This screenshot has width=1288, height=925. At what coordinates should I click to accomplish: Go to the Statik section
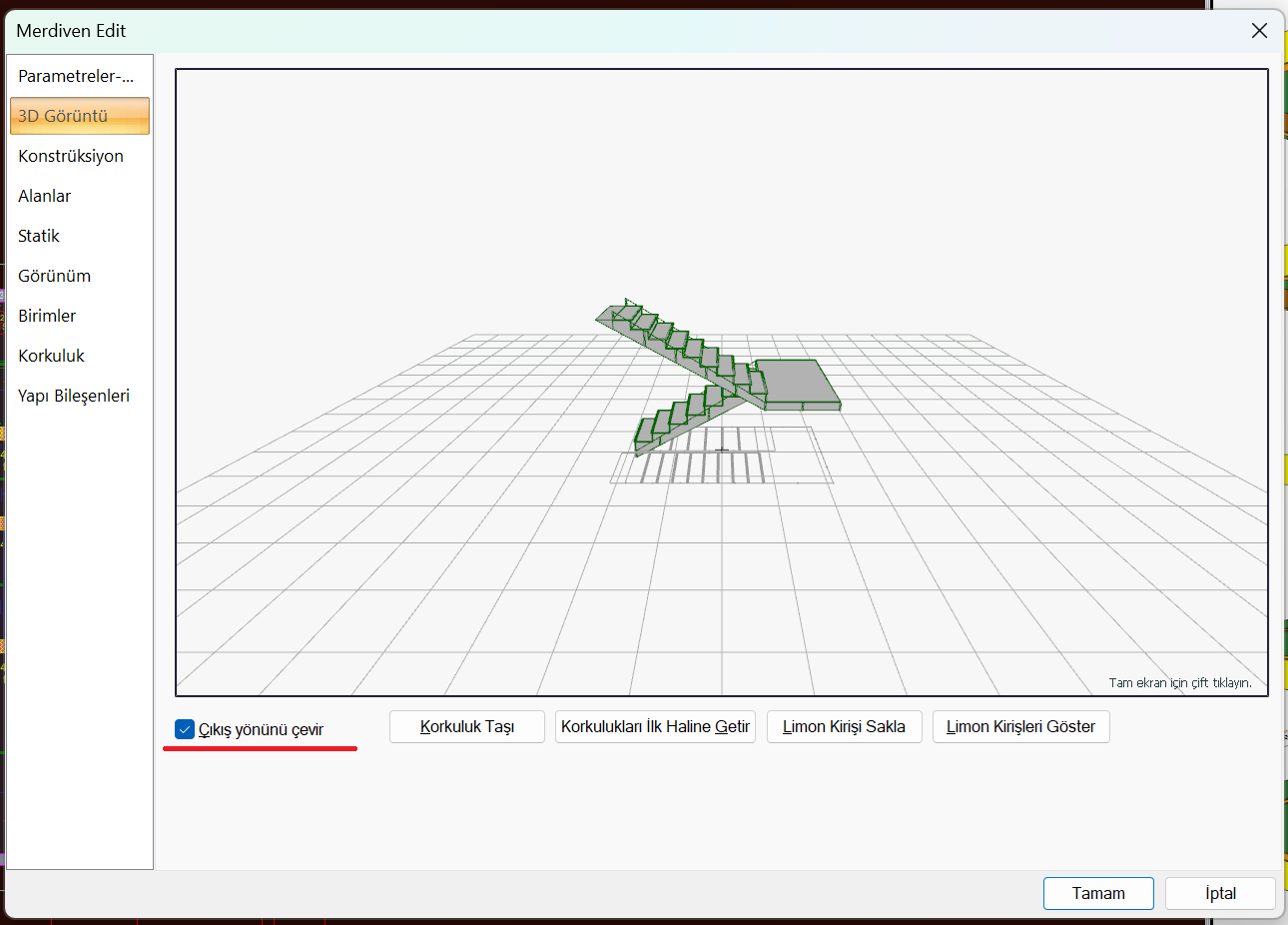click(39, 236)
